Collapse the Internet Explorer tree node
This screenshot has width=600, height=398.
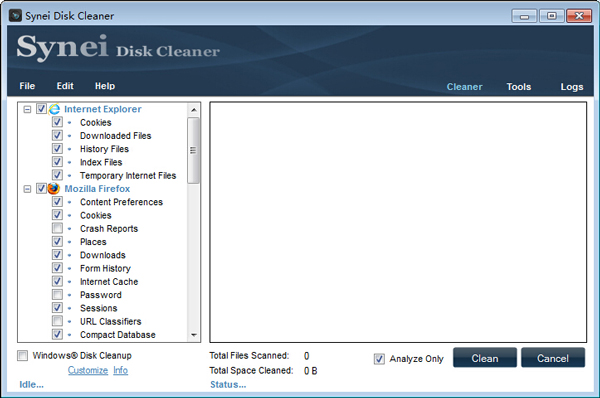coord(27,109)
